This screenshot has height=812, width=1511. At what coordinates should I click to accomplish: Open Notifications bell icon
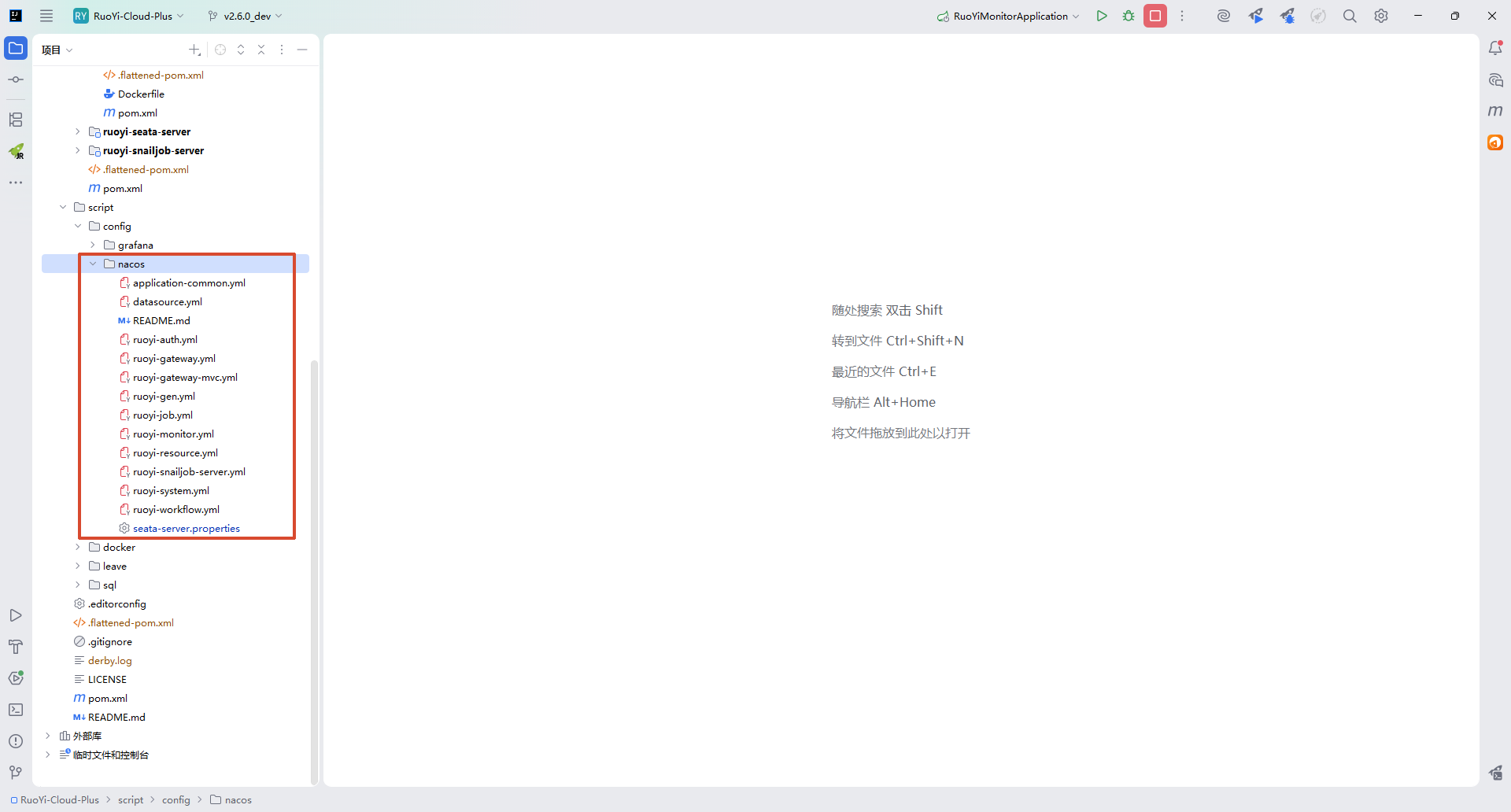[1495, 48]
